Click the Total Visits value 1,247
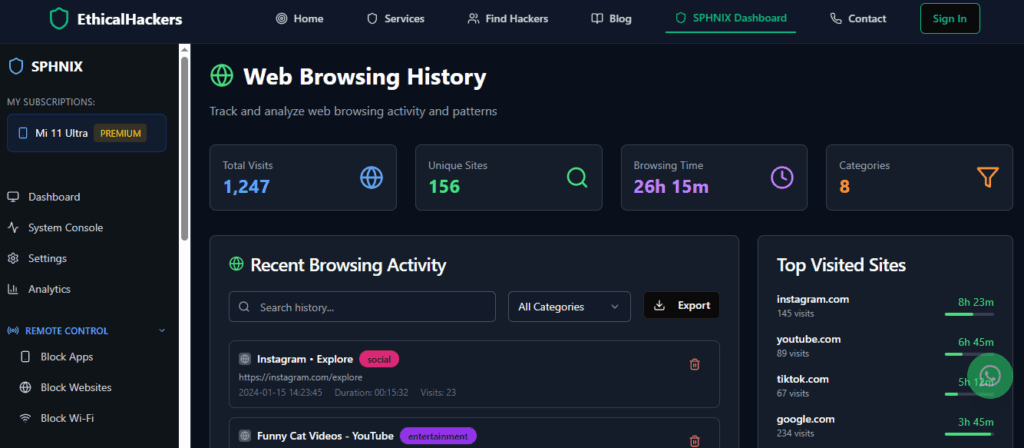Screen dimensions: 1024x448 (246, 187)
